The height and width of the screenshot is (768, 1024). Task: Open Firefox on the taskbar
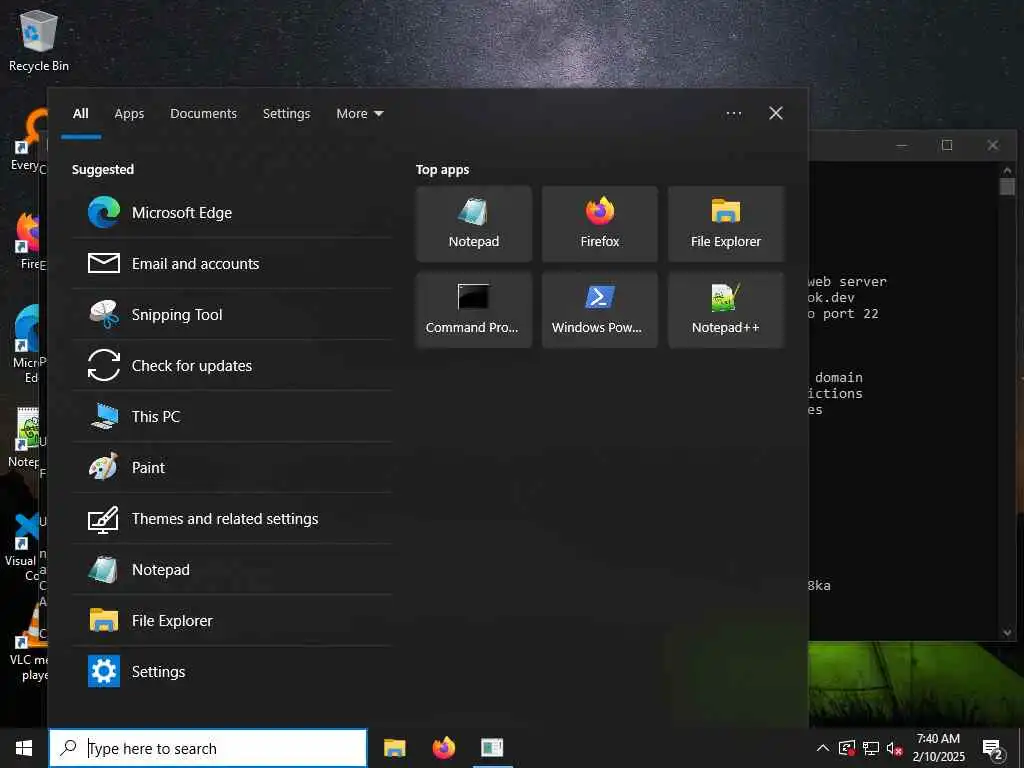(443, 748)
